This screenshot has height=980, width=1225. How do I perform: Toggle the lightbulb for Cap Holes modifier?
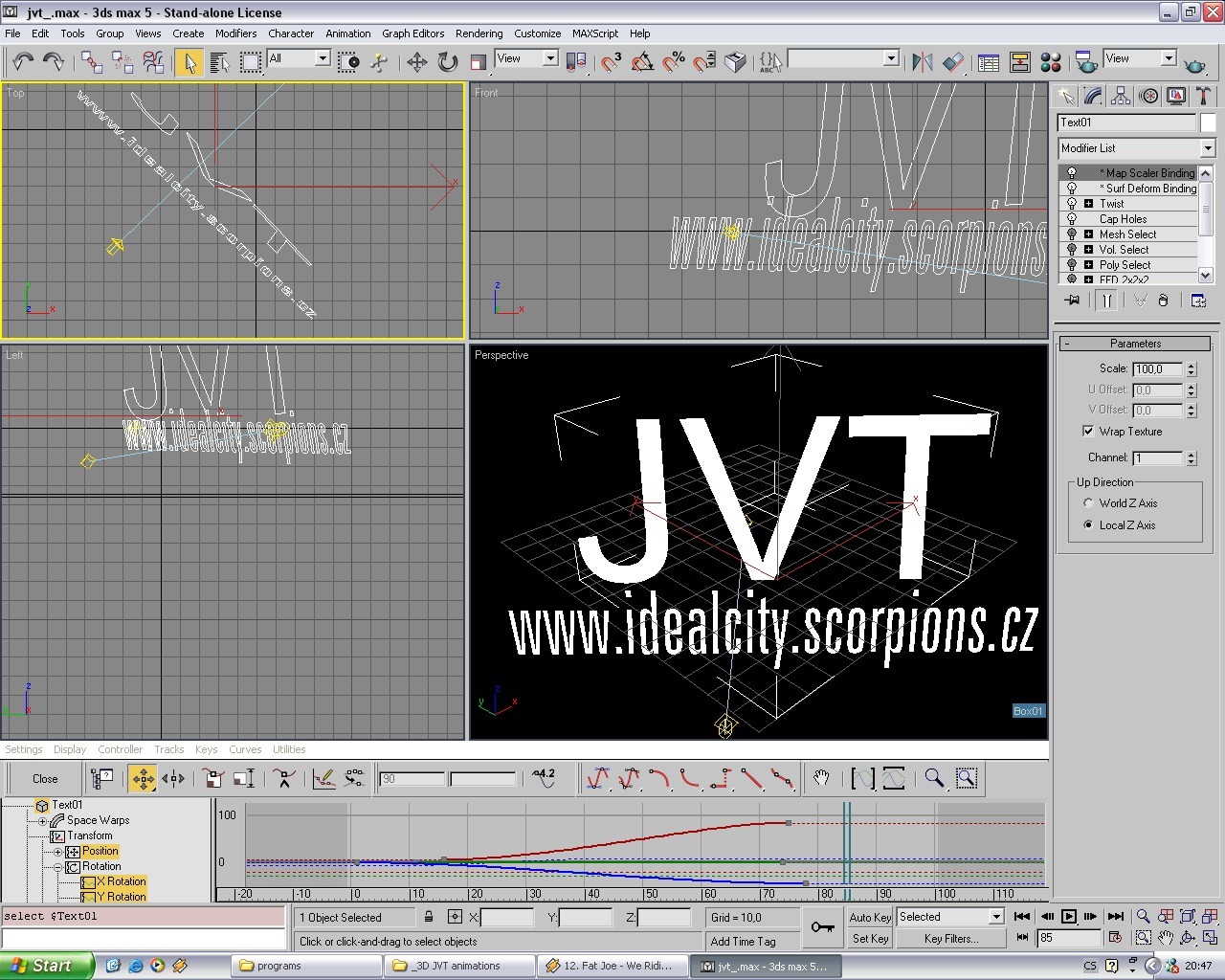pos(1072,219)
